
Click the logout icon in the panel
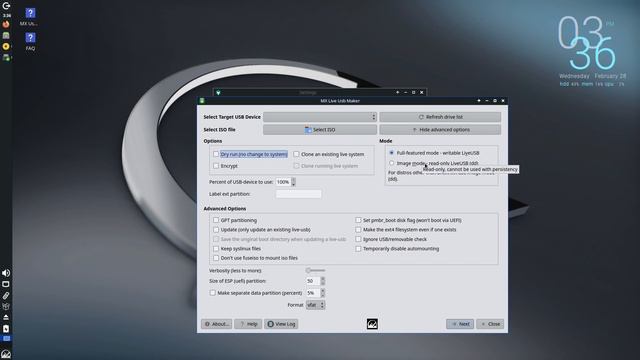(6, 6)
